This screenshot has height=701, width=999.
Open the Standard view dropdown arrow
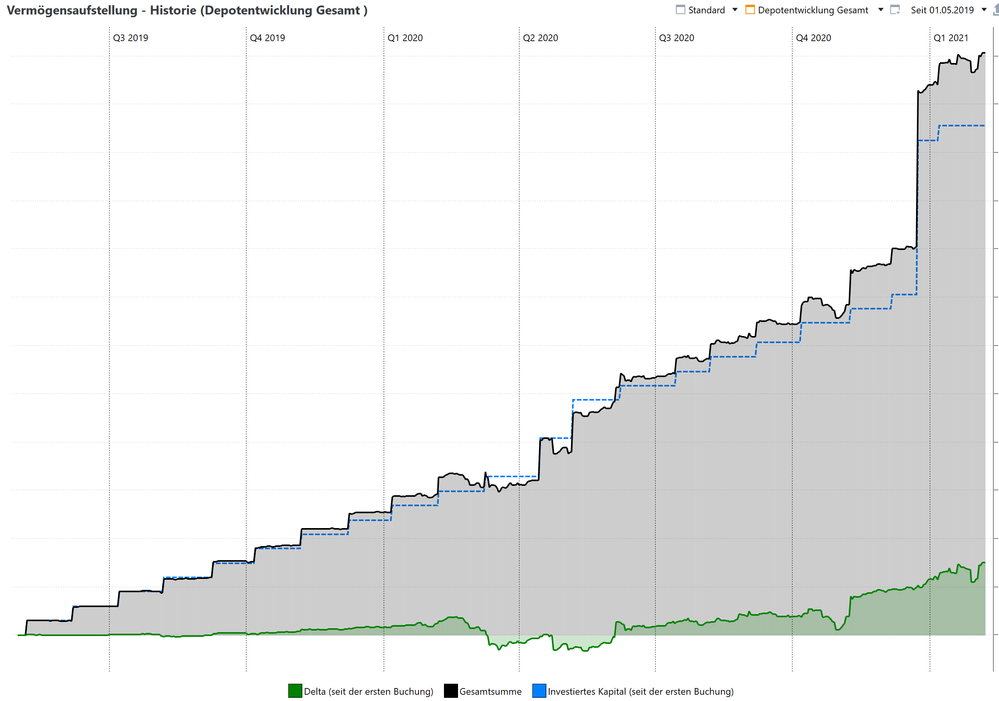(734, 10)
